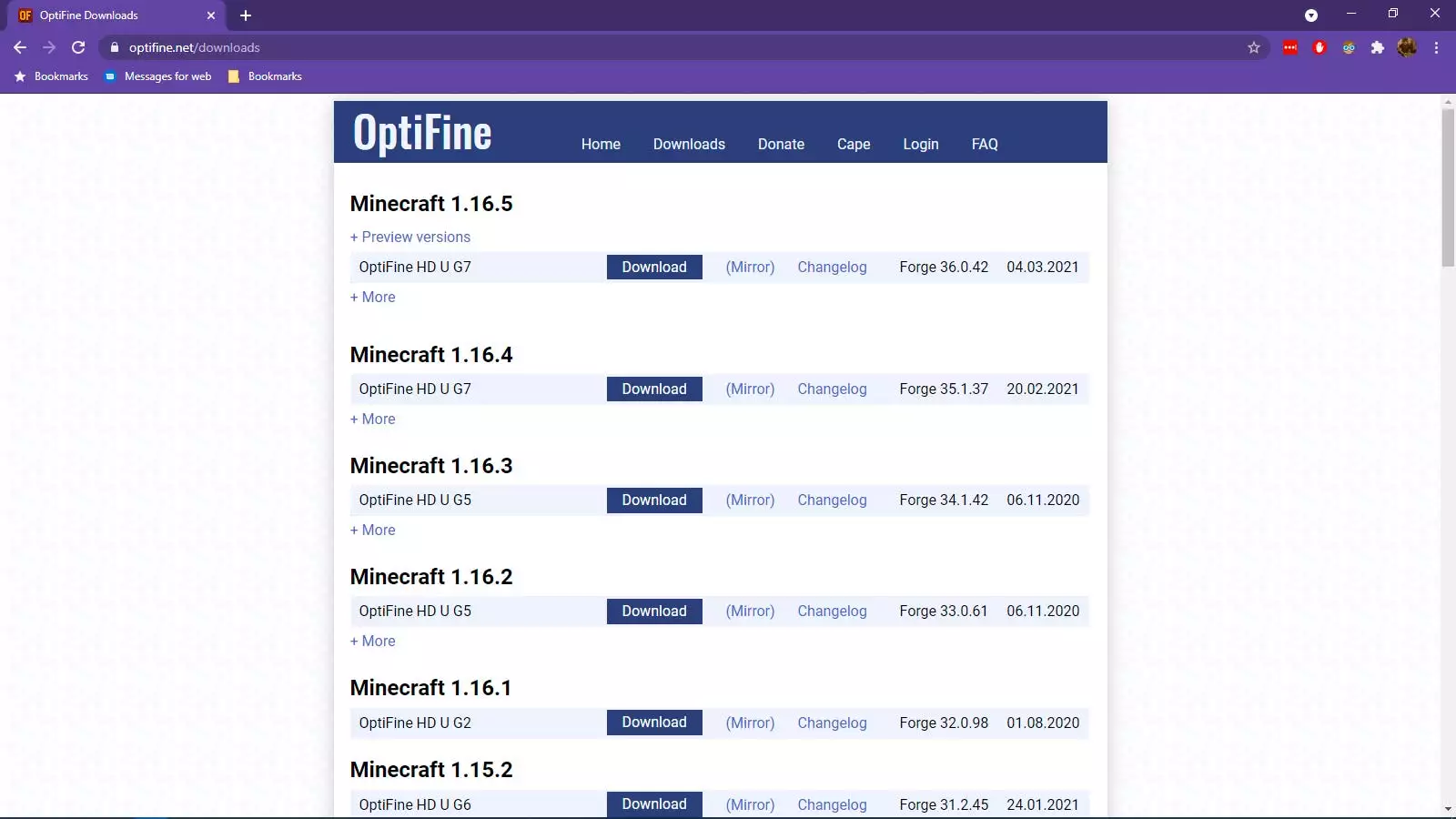Screen dimensions: 1456x819
Task: Focus the address bar URL field
Action: click(x=637, y=47)
